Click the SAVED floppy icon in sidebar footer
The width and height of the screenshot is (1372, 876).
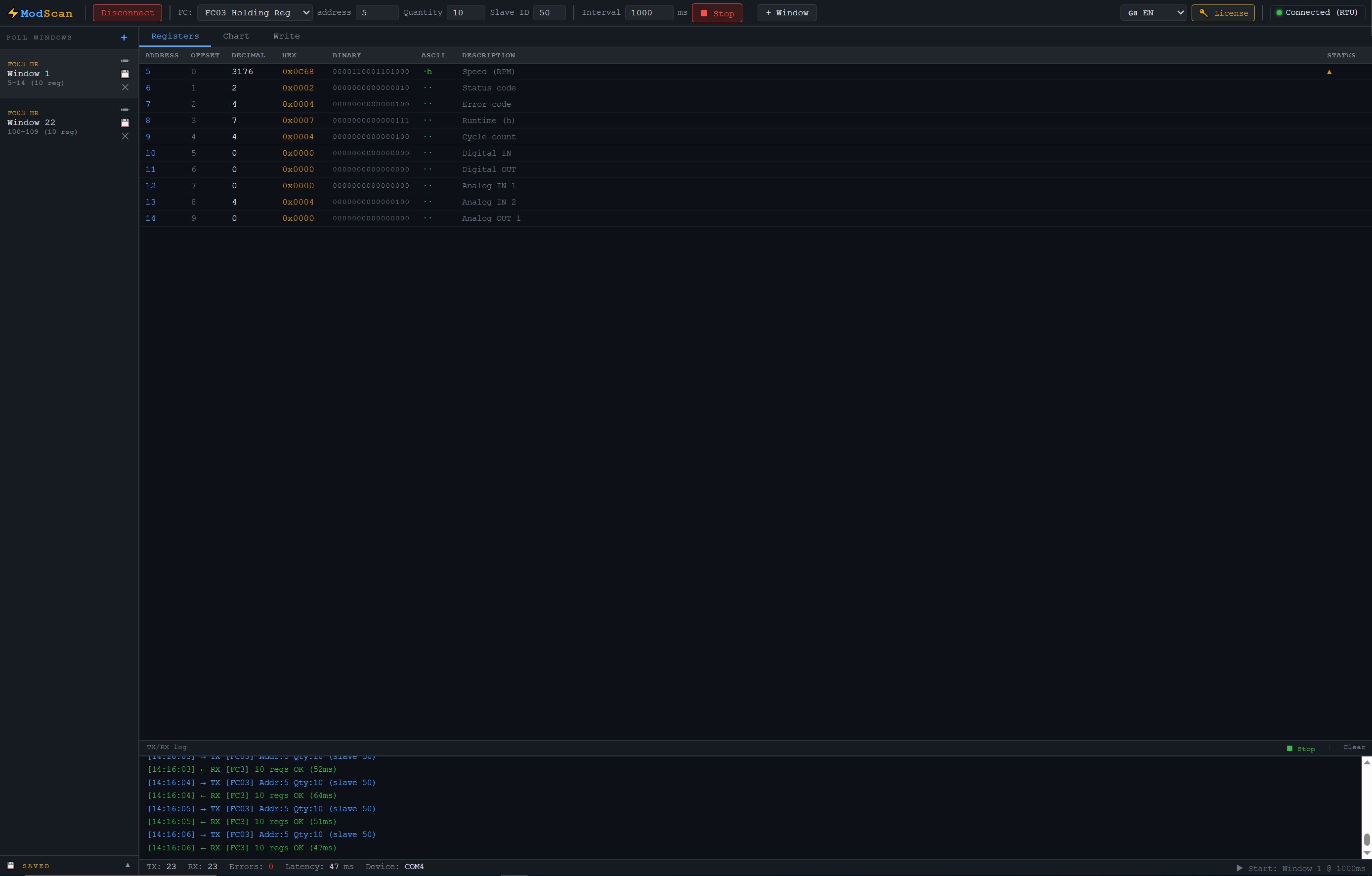(x=11, y=866)
